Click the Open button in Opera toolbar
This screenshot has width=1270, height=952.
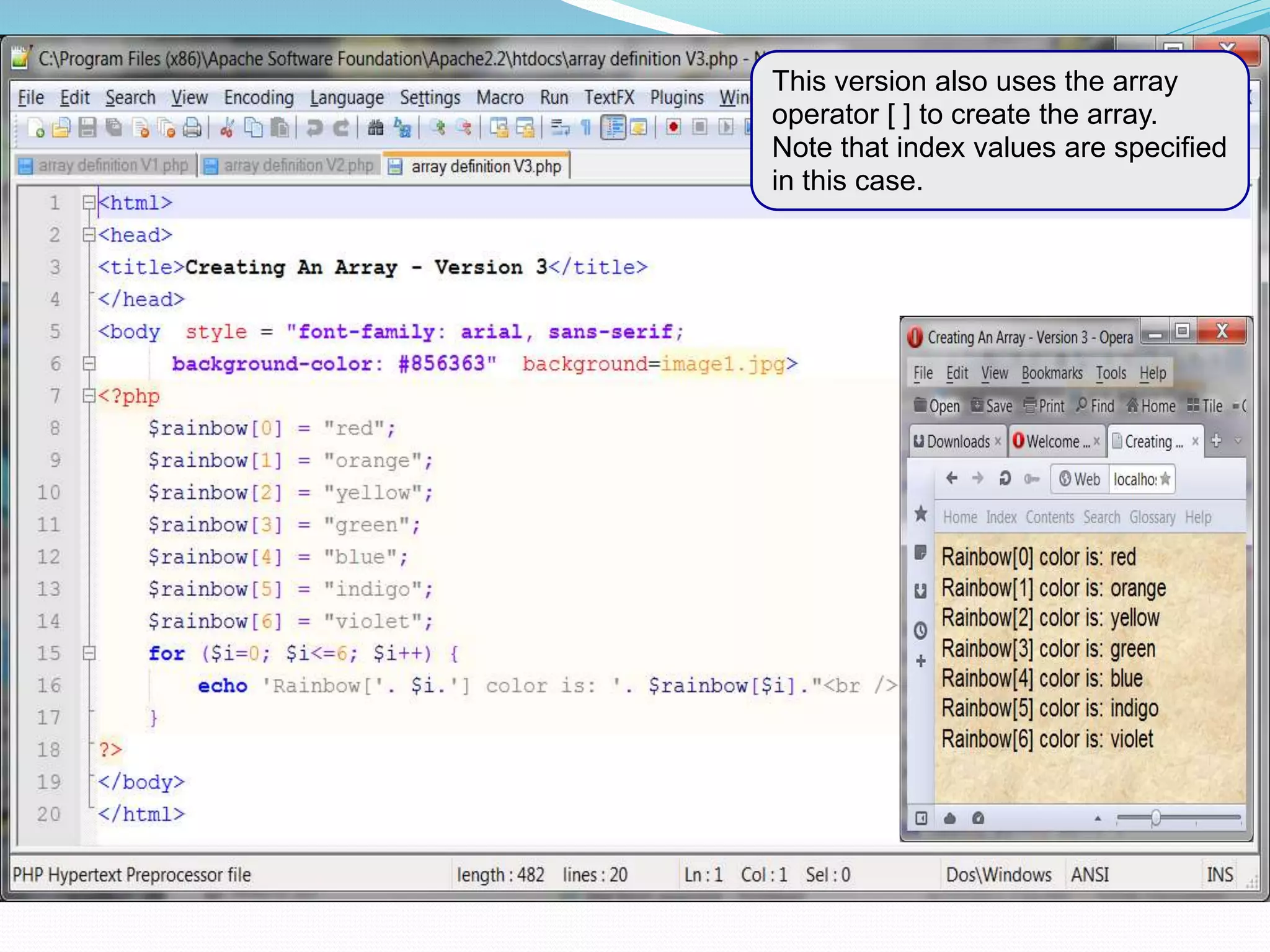tap(936, 406)
